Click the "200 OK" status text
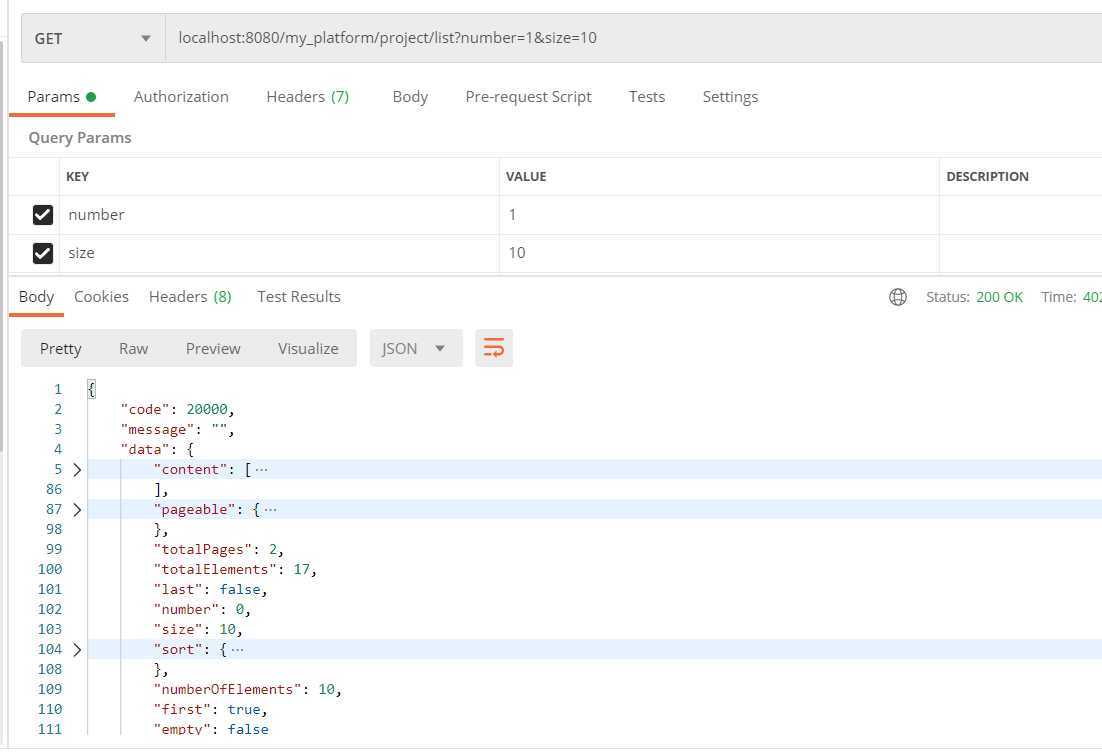The image size is (1102, 753). (999, 297)
